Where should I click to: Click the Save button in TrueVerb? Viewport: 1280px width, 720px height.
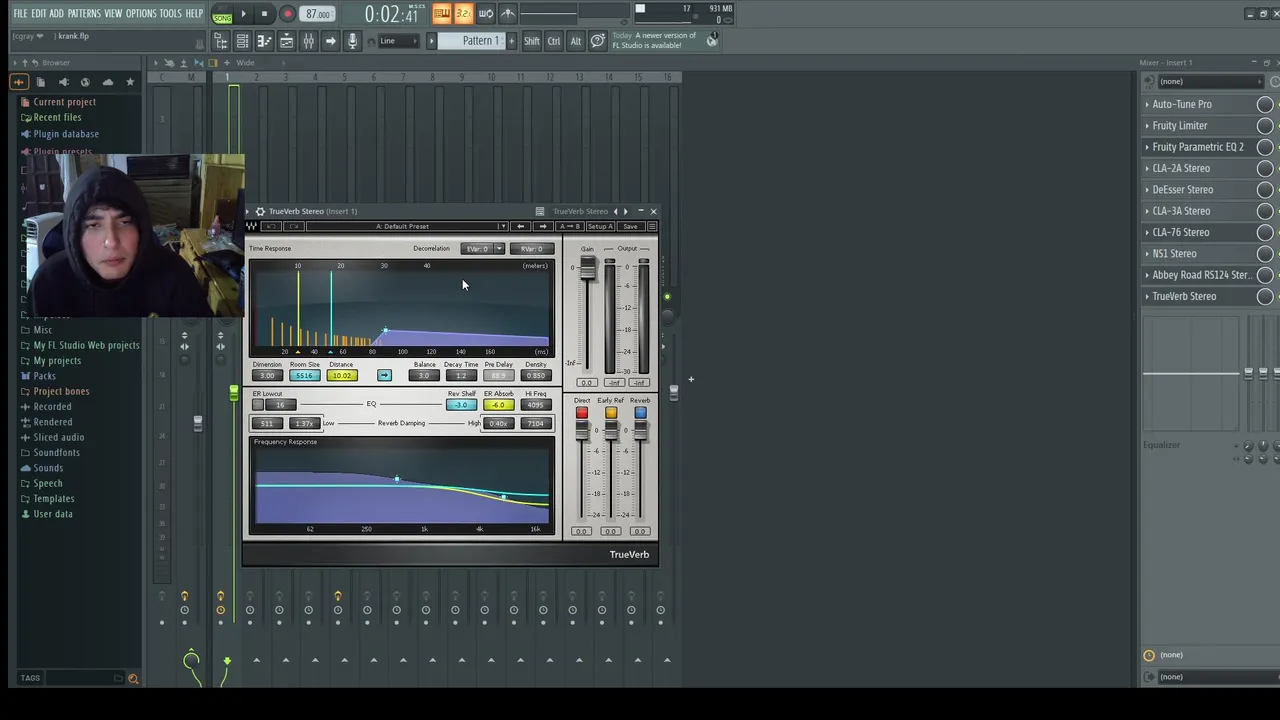point(630,226)
